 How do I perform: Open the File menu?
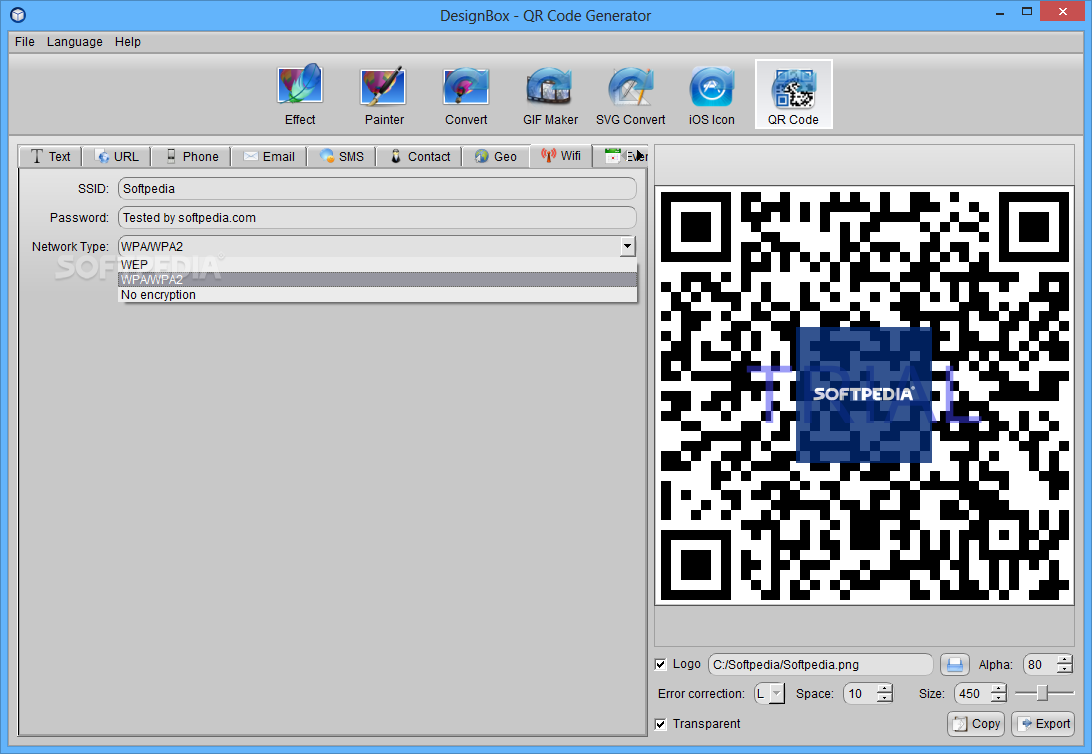pyautogui.click(x=24, y=42)
